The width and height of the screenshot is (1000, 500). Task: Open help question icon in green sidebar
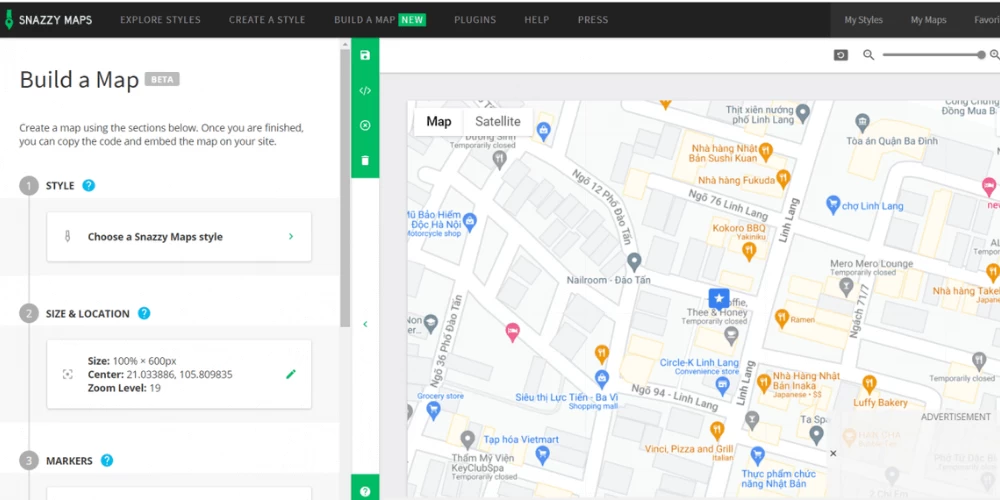pos(365,491)
